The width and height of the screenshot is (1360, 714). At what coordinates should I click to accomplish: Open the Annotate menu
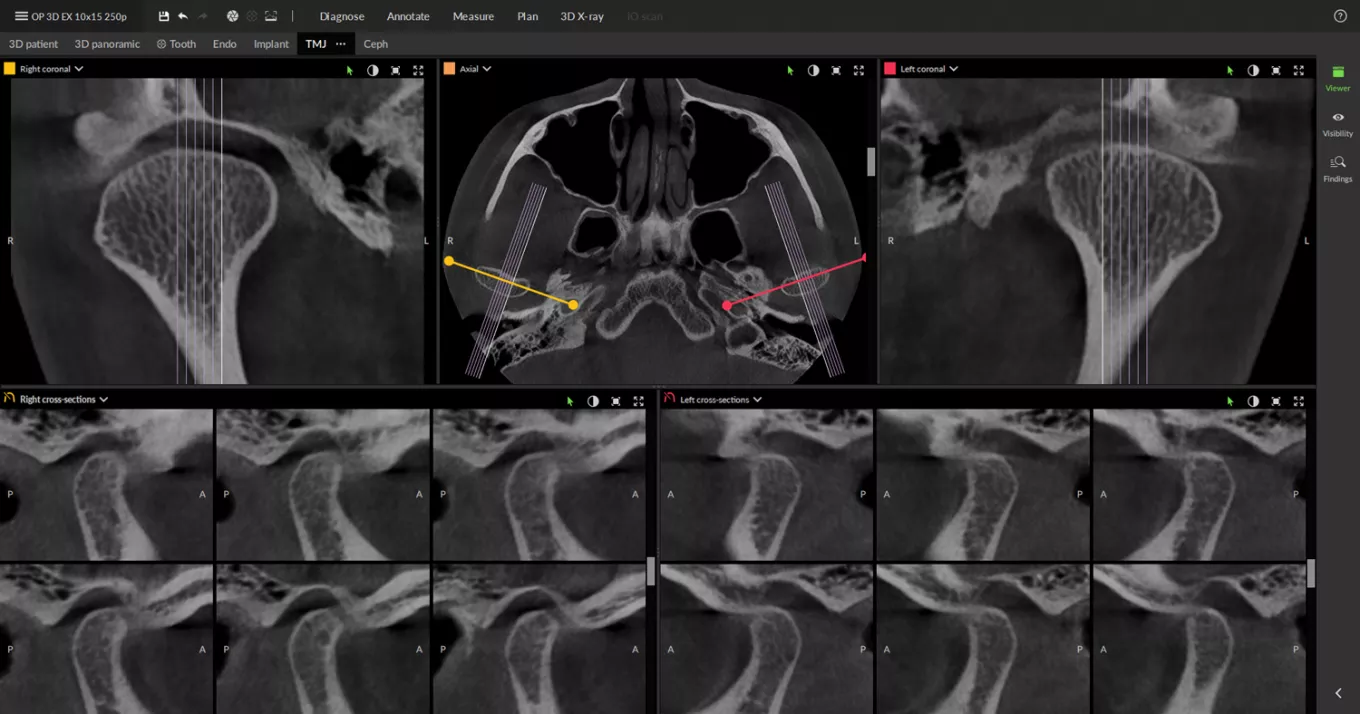[408, 16]
